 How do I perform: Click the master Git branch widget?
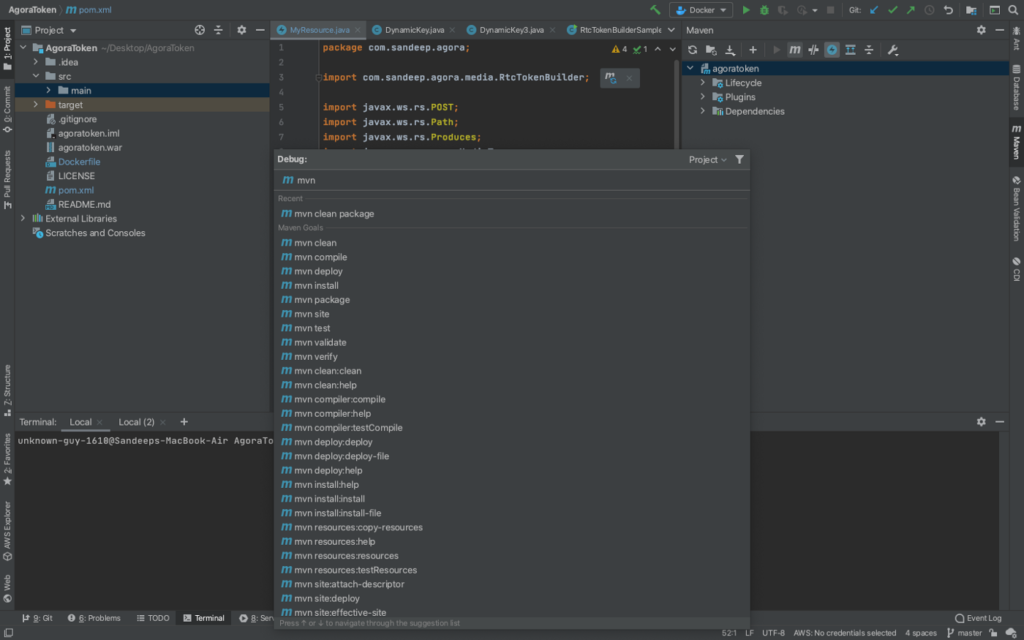click(965, 633)
